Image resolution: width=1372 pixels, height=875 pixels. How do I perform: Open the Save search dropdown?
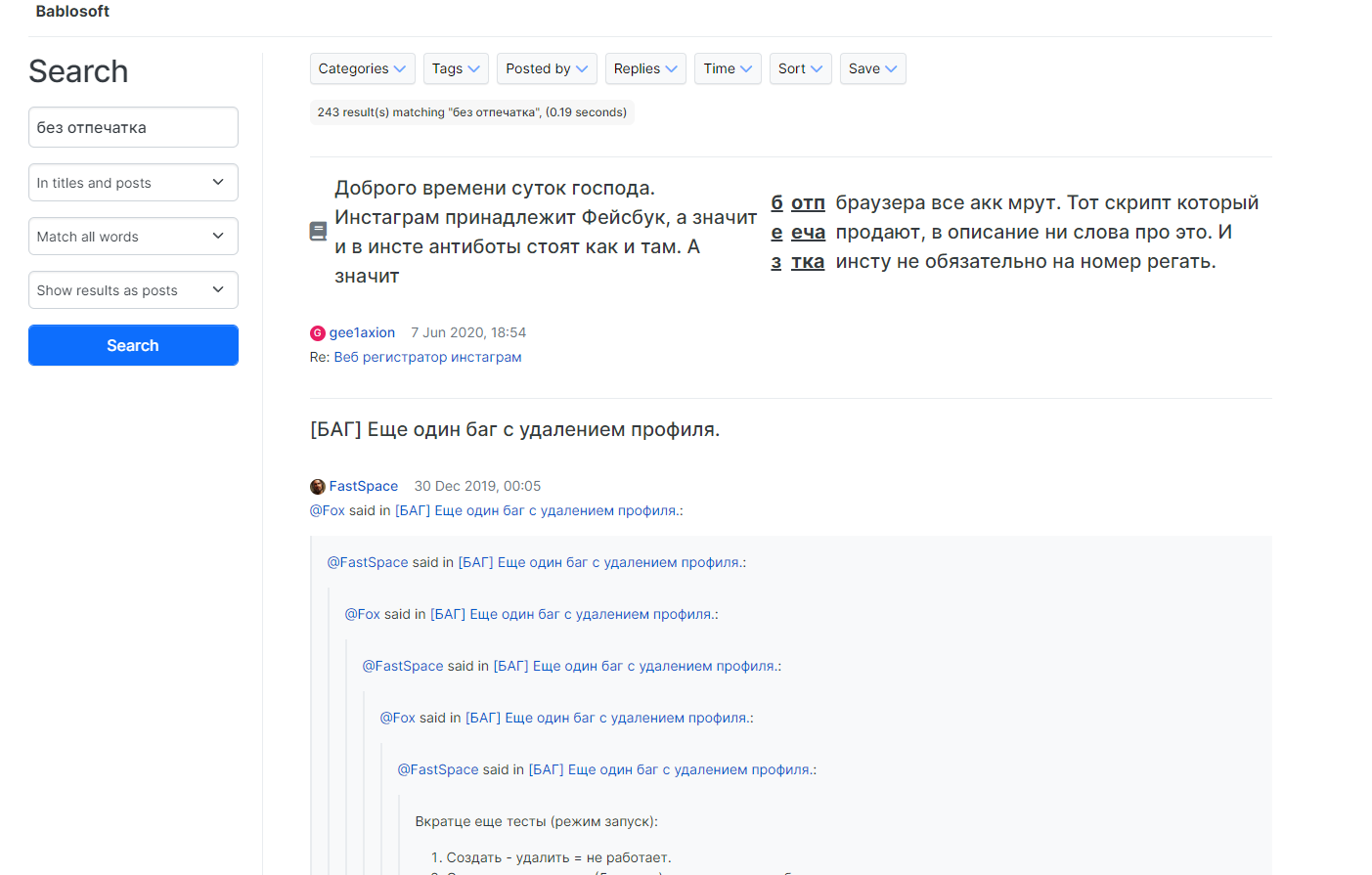tap(872, 68)
